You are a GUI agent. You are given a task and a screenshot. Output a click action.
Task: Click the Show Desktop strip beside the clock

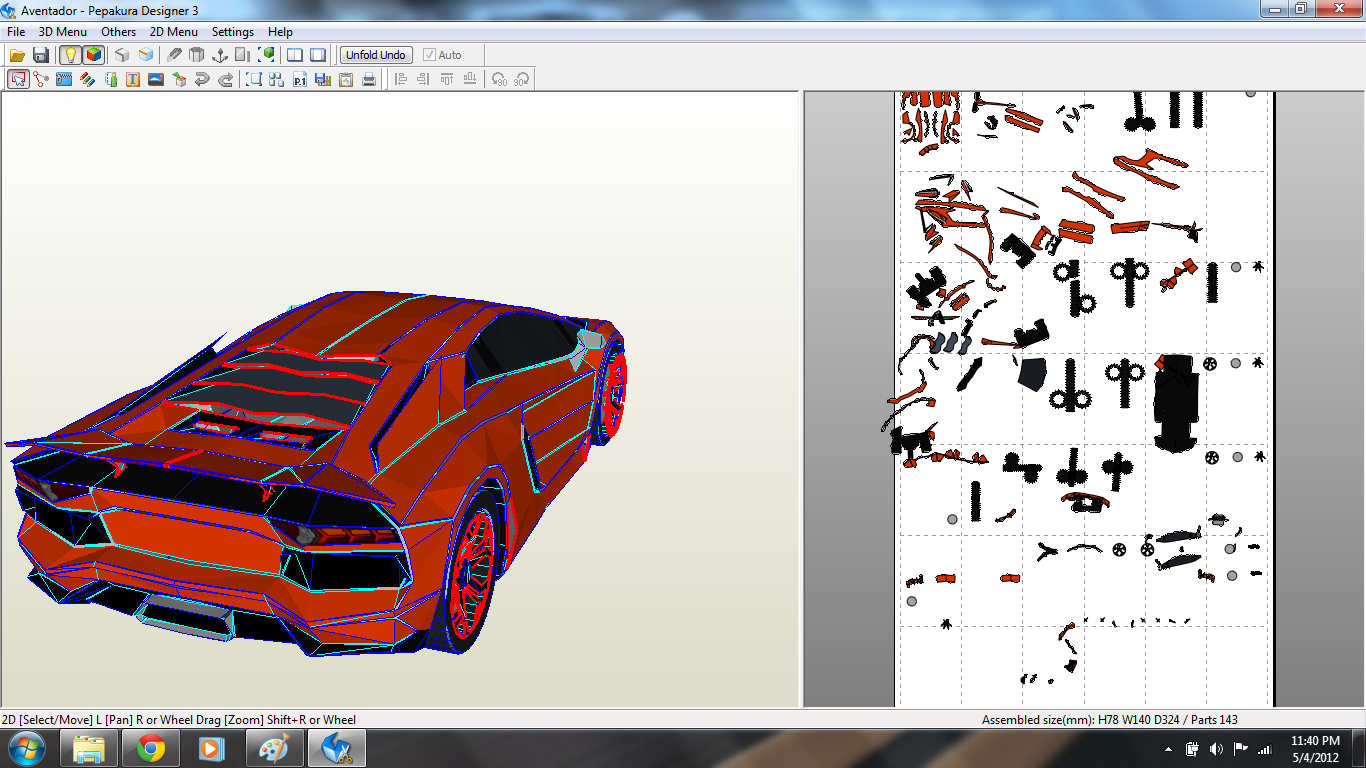point(1358,748)
